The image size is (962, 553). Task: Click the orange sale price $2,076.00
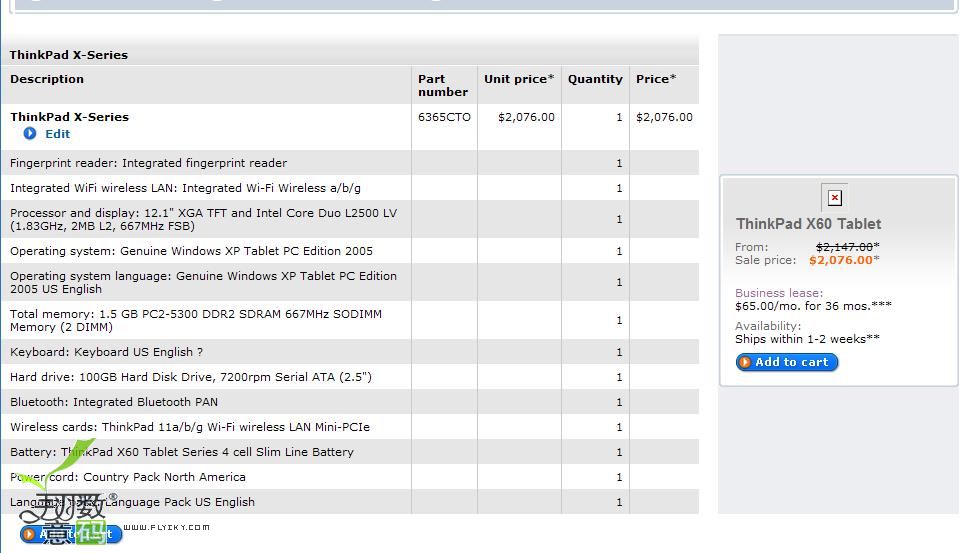click(x=840, y=260)
